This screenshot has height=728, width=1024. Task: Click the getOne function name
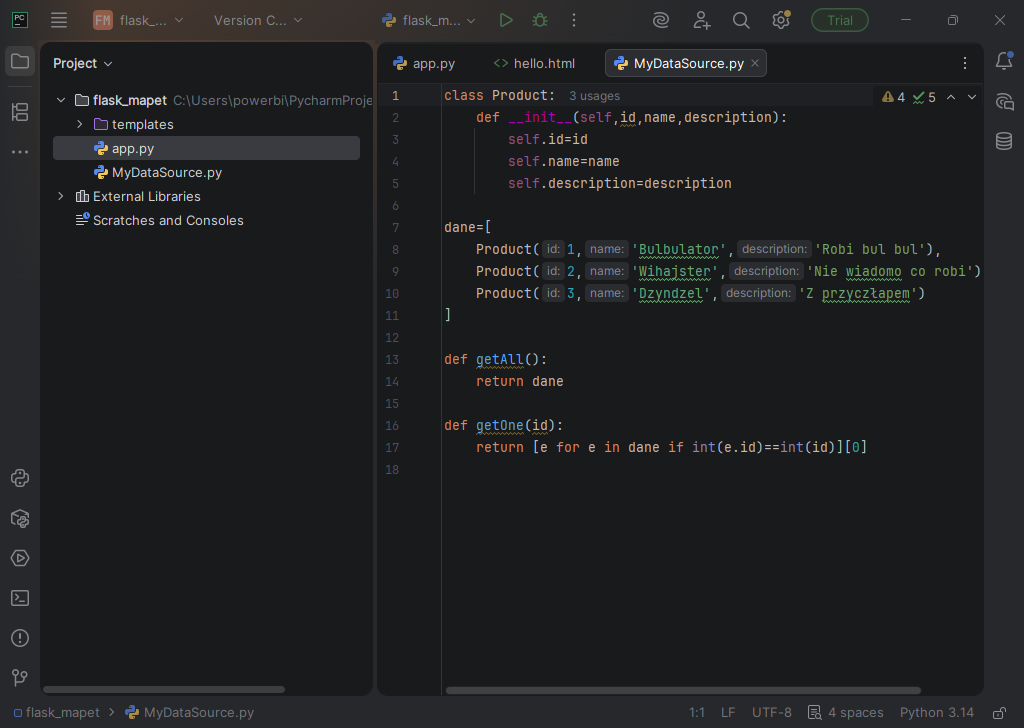tap(500, 426)
